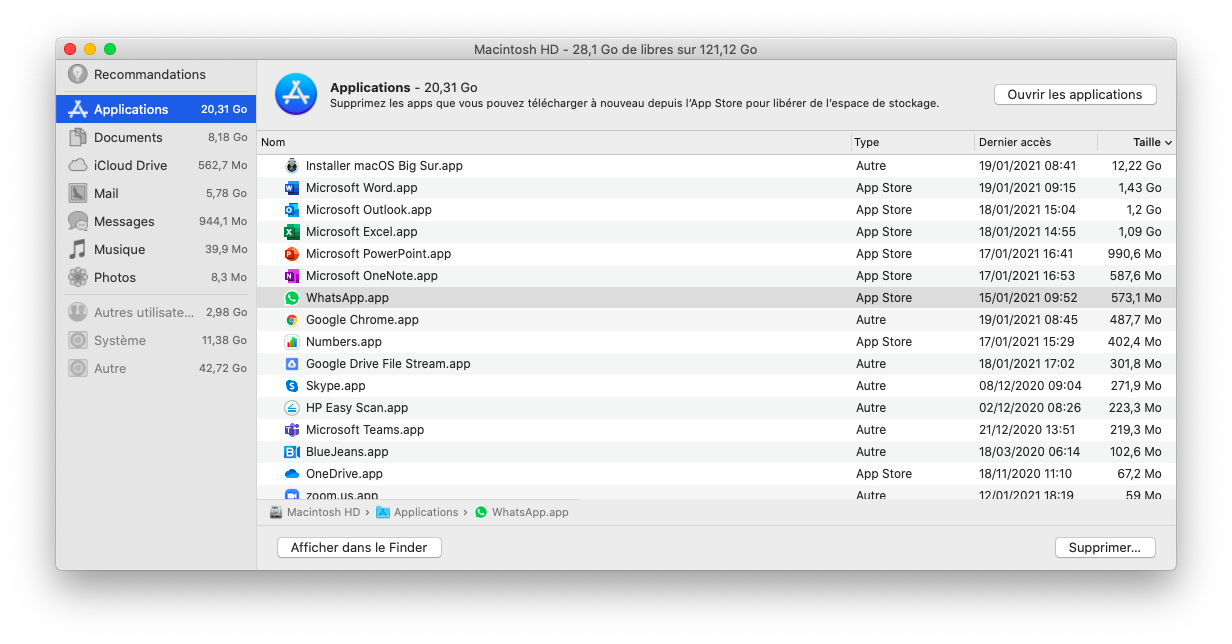Select the Google Chrome.app row
This screenshot has height=644, width=1232.
pyautogui.click(x=716, y=320)
